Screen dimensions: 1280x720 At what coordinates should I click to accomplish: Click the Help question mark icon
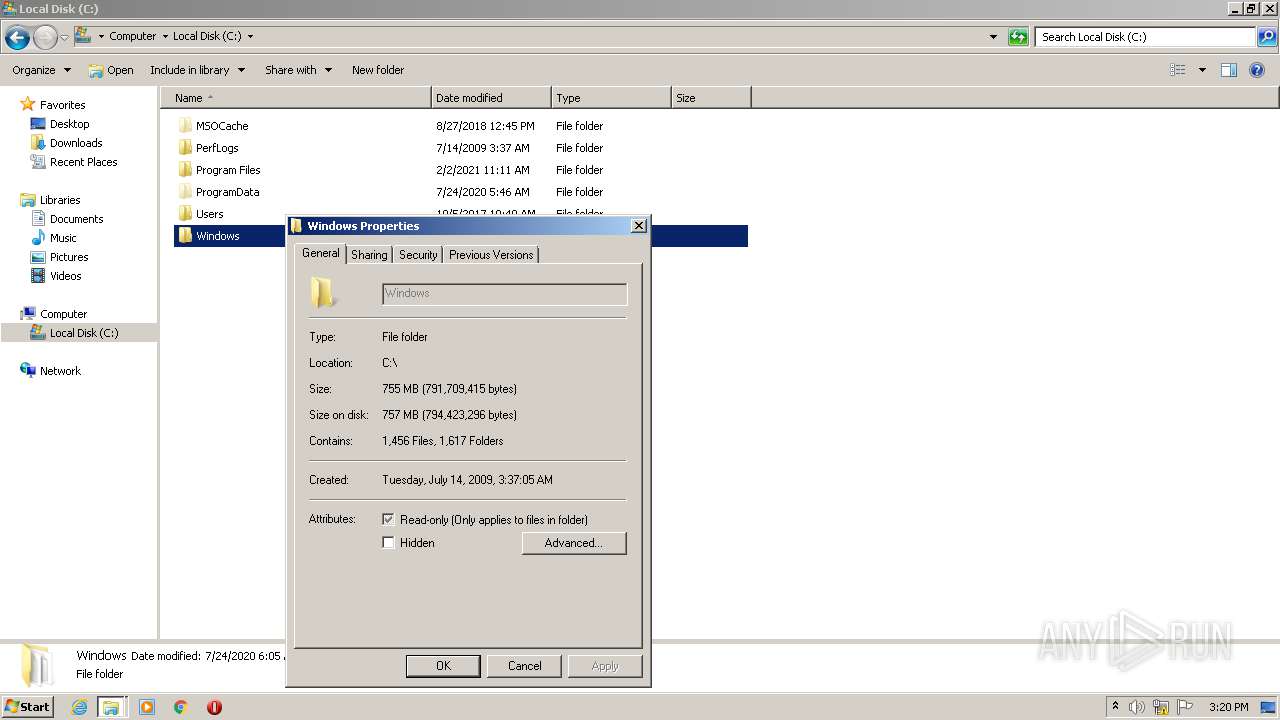tap(1257, 70)
